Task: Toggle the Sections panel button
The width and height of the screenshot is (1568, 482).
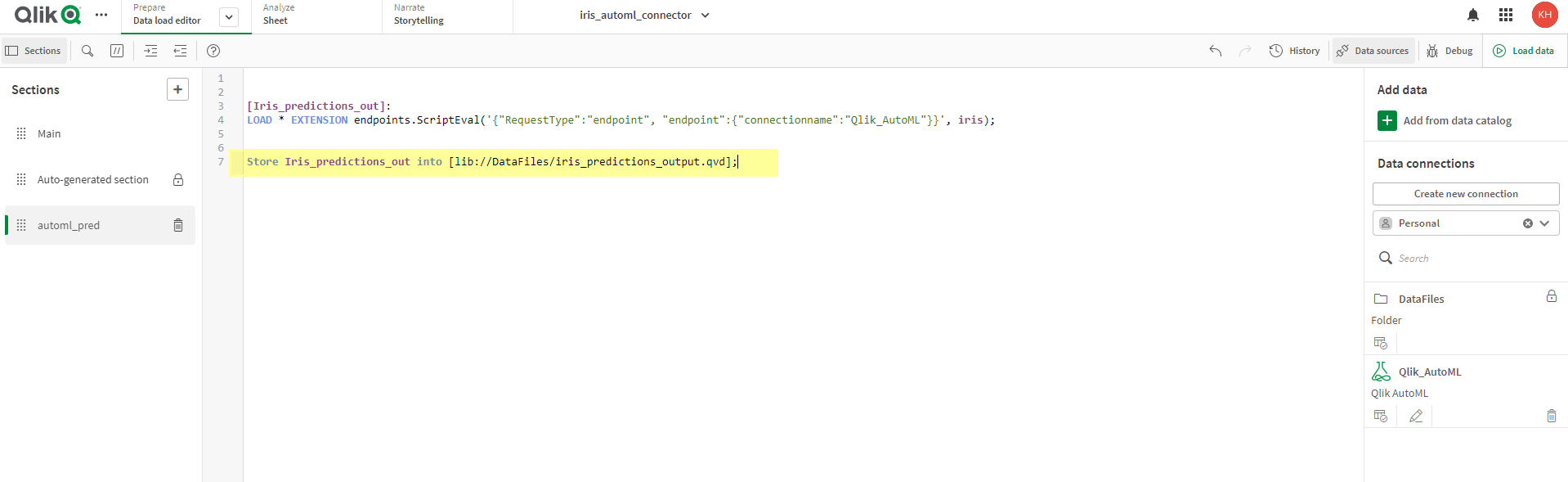Action: tap(34, 51)
